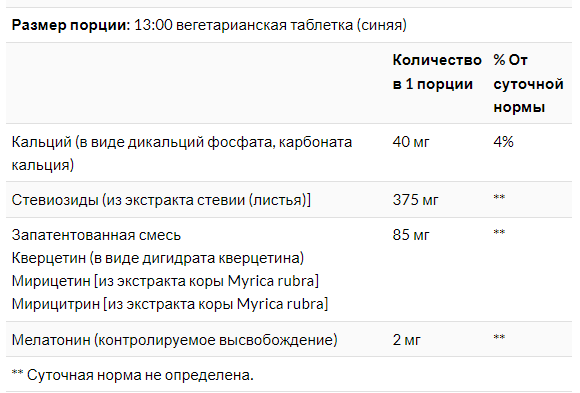Viewport: 580px width, 393px height.
Task: Click the 85 мг blend amount
Action: pos(411,235)
